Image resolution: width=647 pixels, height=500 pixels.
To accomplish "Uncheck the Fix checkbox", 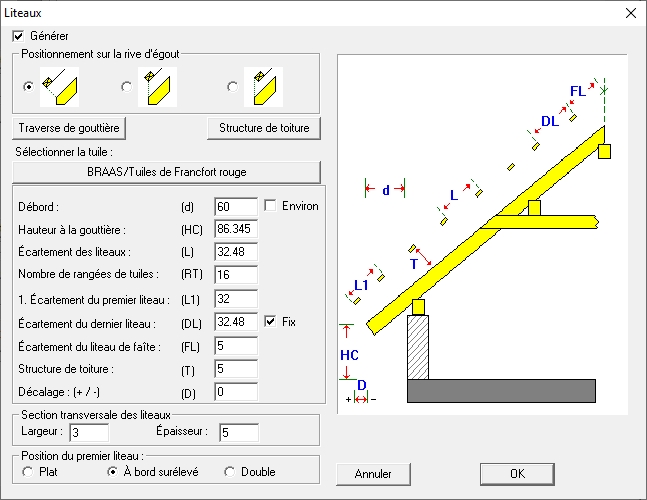I will (270, 321).
